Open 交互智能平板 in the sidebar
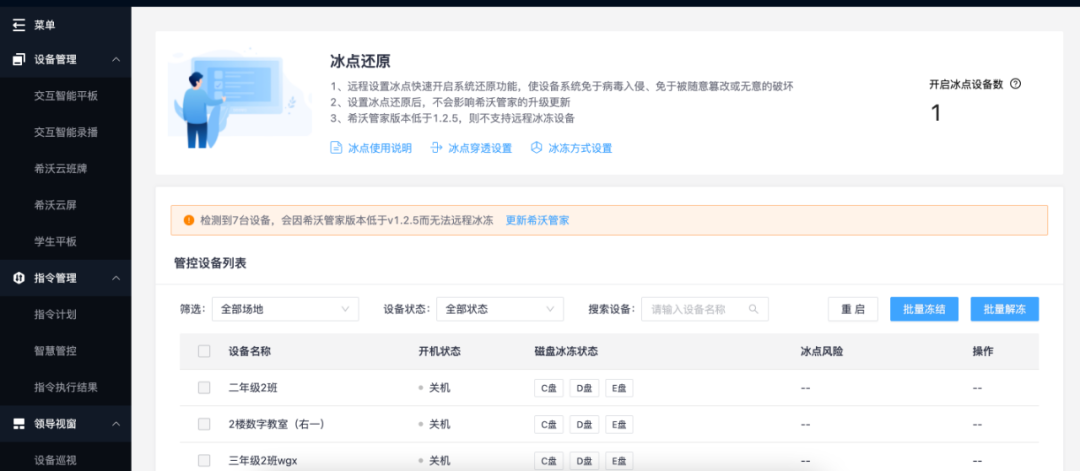Screen dimensions: 1080x471 (x=66, y=96)
